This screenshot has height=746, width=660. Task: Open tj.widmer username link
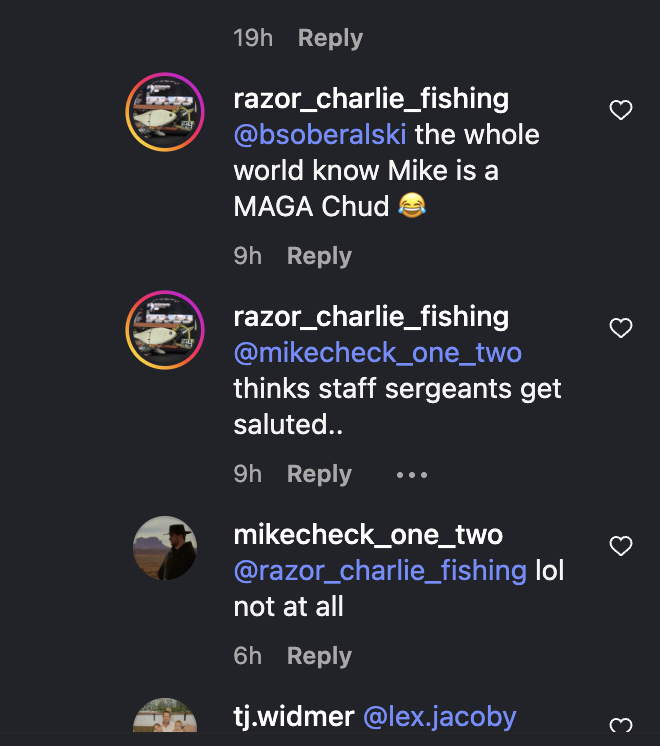pyautogui.click(x=294, y=717)
